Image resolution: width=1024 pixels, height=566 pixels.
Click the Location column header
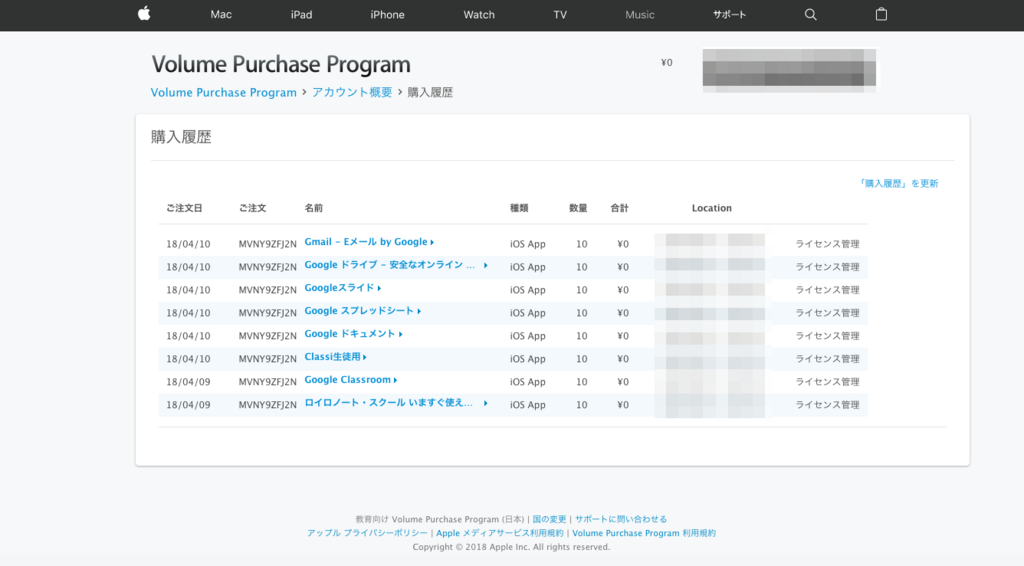pyautogui.click(x=712, y=208)
